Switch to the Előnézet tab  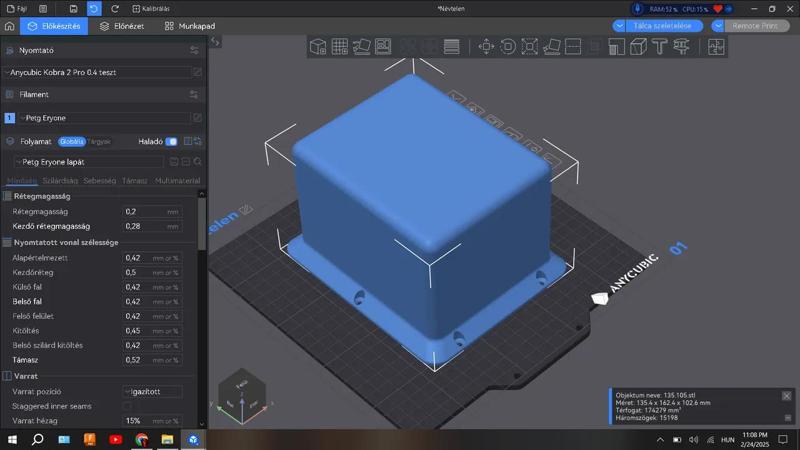coord(122,26)
